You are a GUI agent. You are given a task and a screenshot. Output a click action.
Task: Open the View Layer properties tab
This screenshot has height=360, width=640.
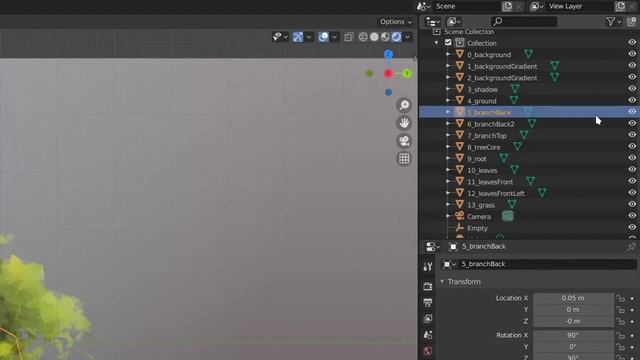[x=427, y=318]
